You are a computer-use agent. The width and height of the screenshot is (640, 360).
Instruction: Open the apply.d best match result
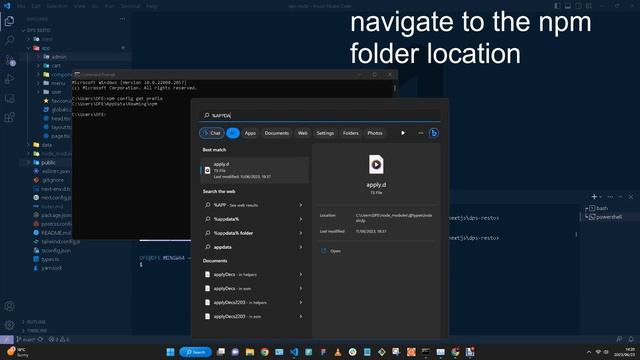point(254,170)
